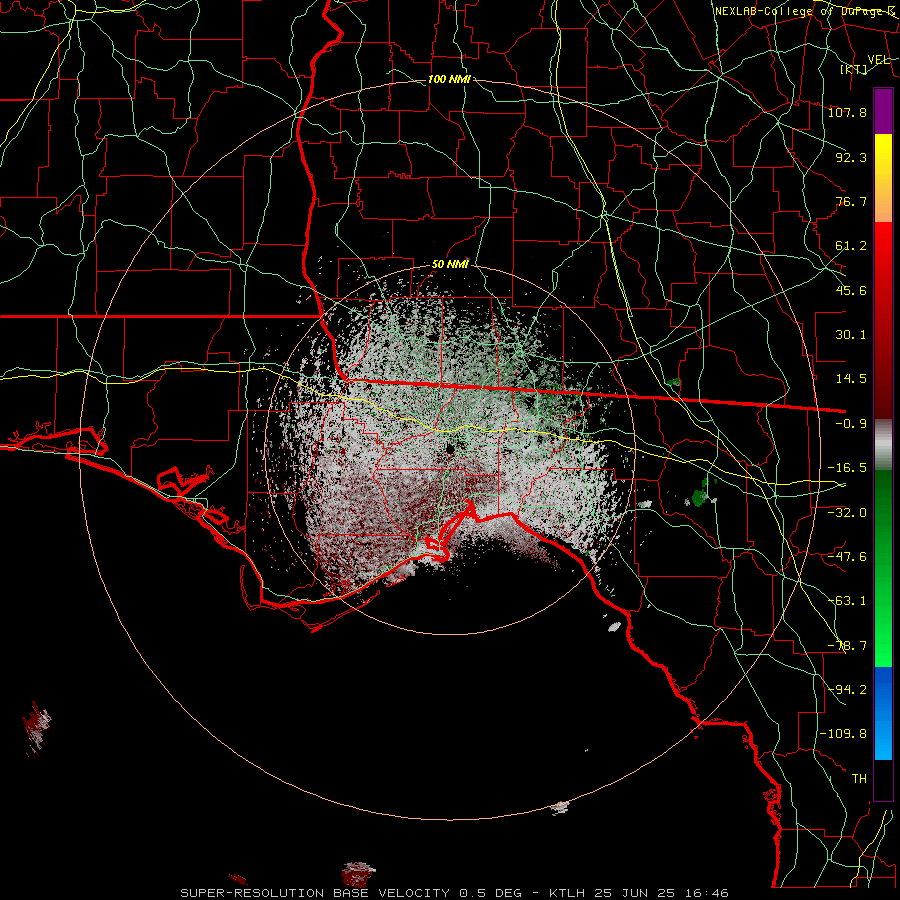Image resolution: width=900 pixels, height=900 pixels.
Task: Select the -63.1 scale value
Action: [x=847, y=601]
